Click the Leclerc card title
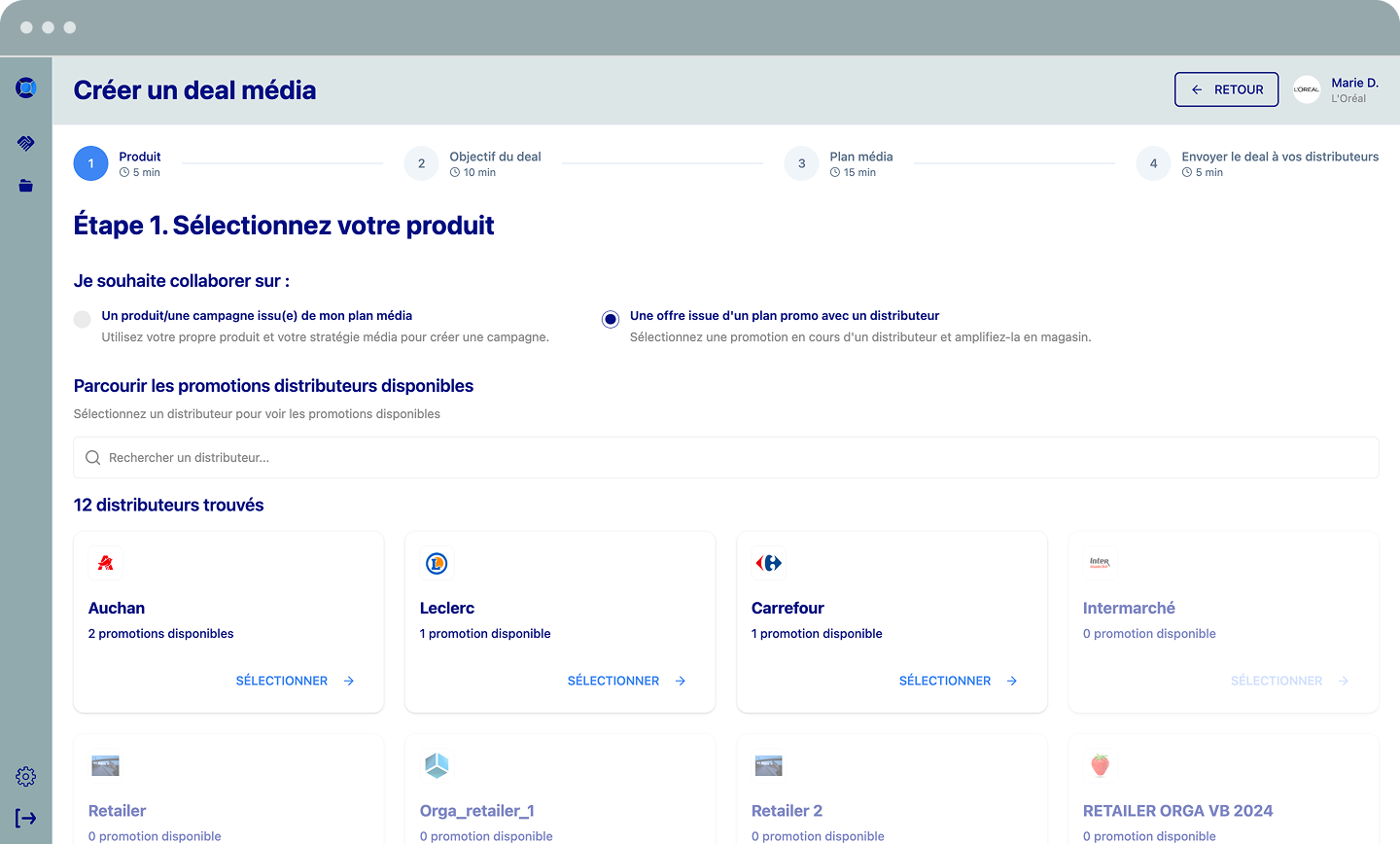Viewport: 1400px width, 844px height. pyautogui.click(x=447, y=609)
